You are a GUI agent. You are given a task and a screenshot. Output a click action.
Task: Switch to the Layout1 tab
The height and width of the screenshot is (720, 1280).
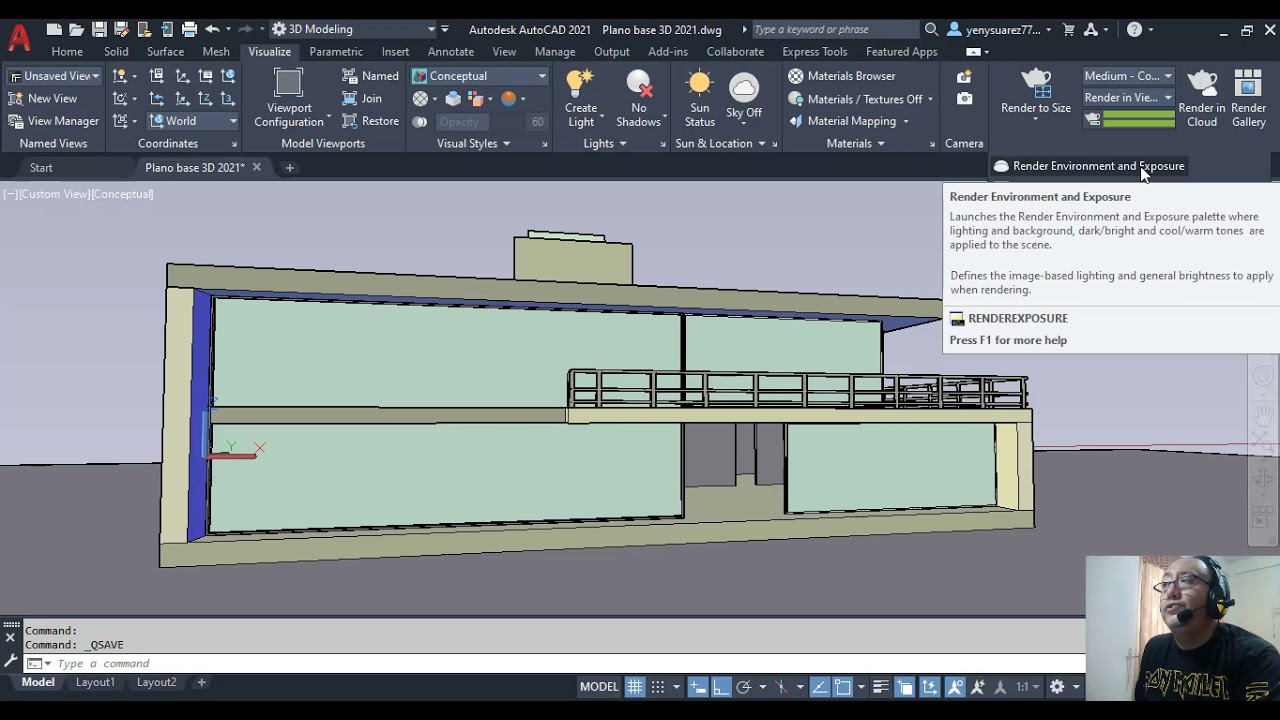[x=95, y=682]
